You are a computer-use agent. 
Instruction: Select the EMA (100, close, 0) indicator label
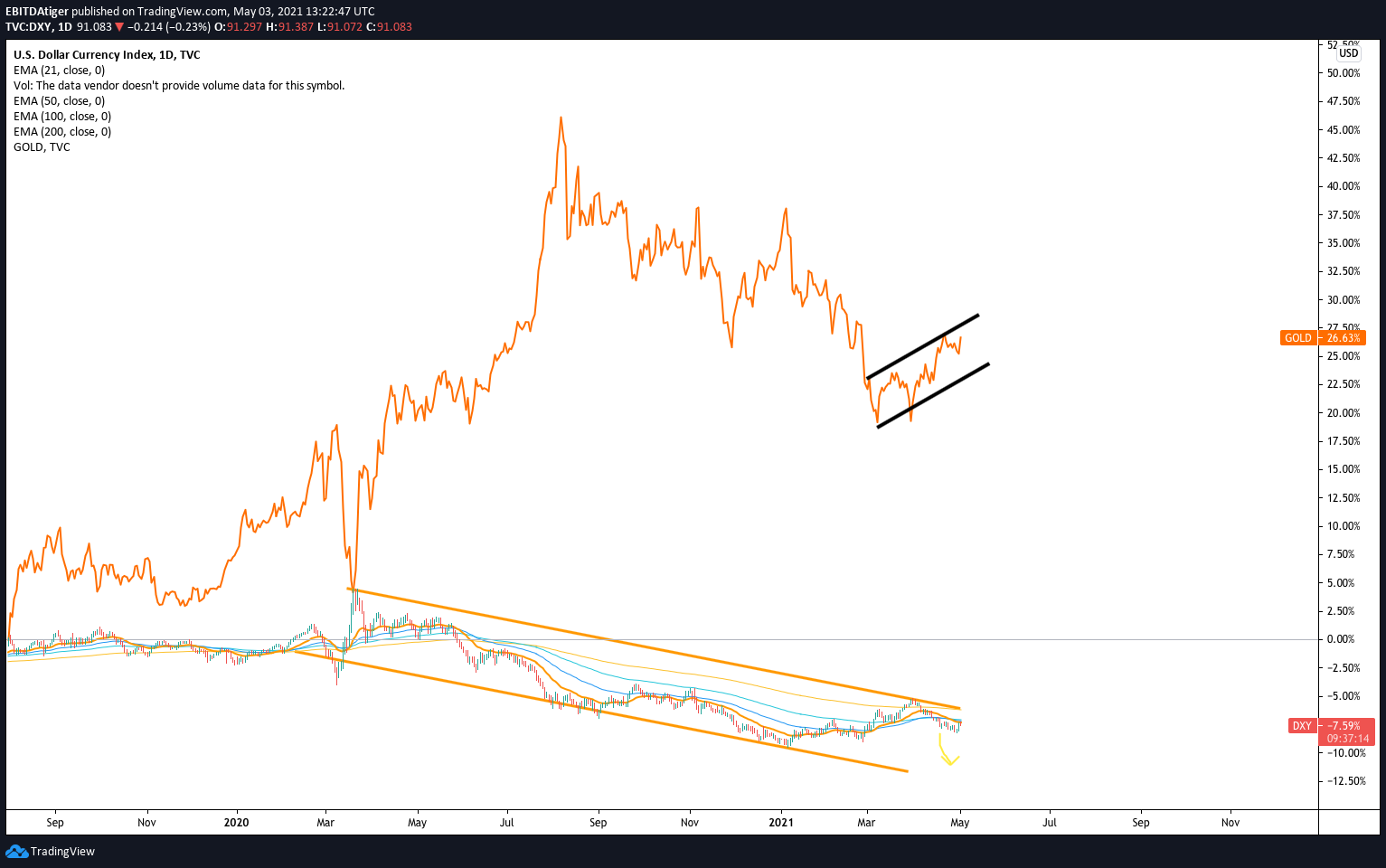coord(62,117)
